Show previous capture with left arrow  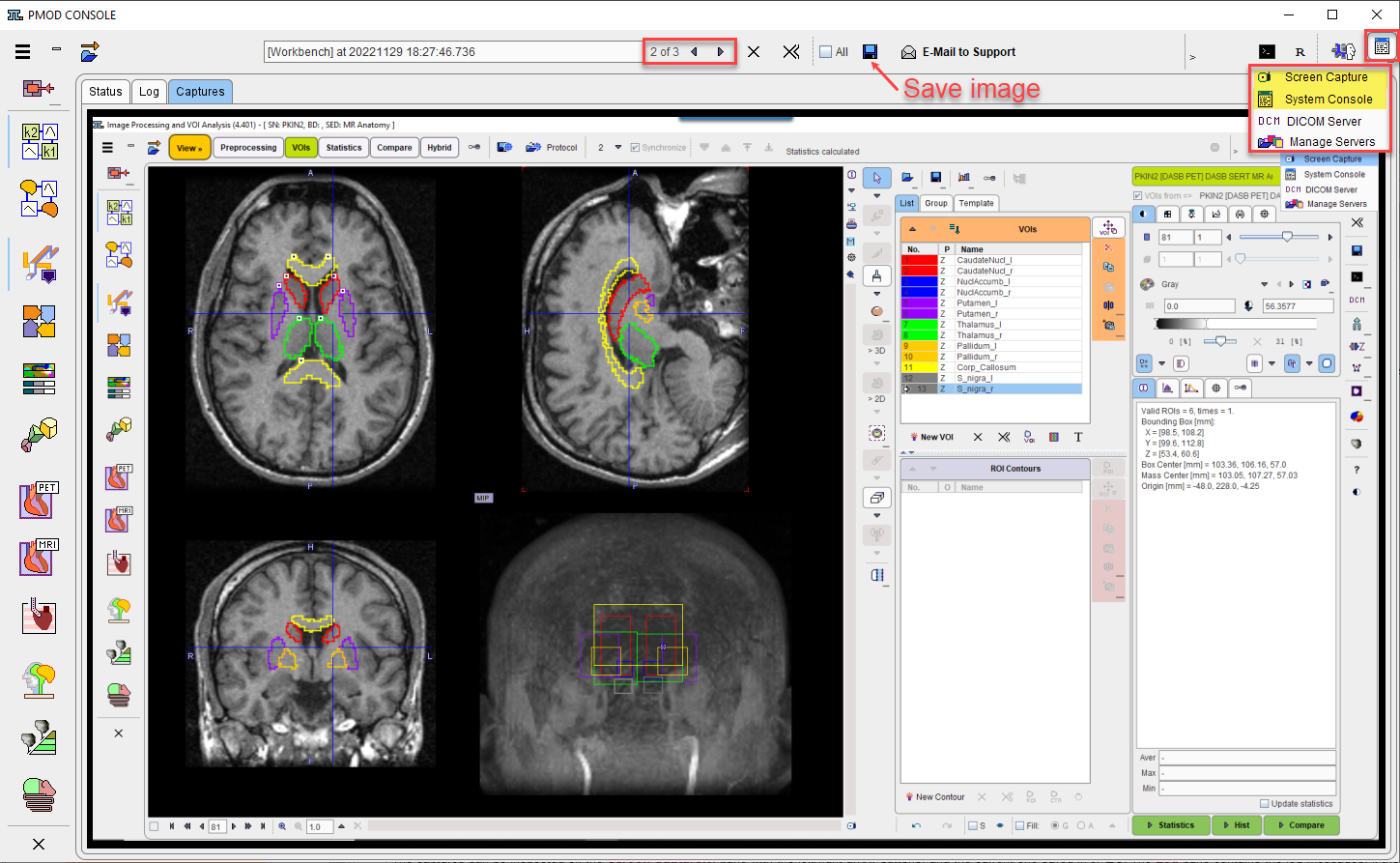[694, 52]
